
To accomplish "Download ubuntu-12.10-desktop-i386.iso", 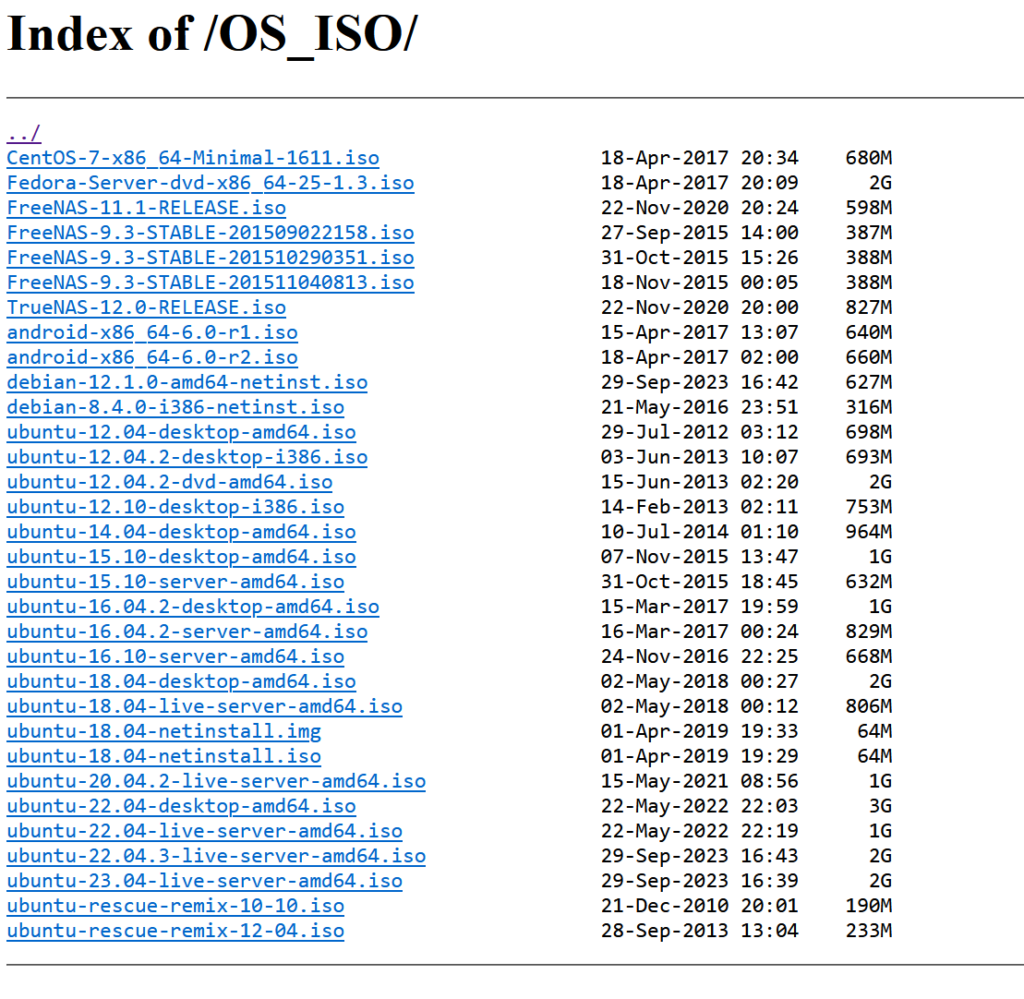I will tap(175, 507).
